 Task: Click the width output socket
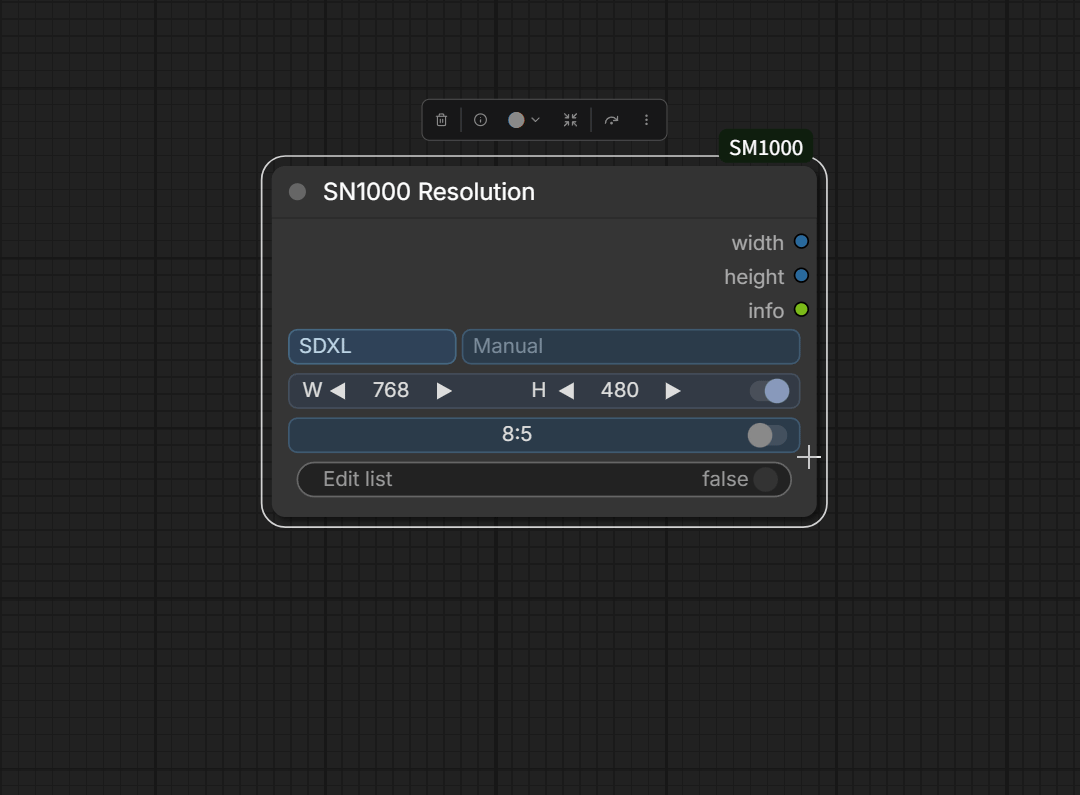coord(801,242)
